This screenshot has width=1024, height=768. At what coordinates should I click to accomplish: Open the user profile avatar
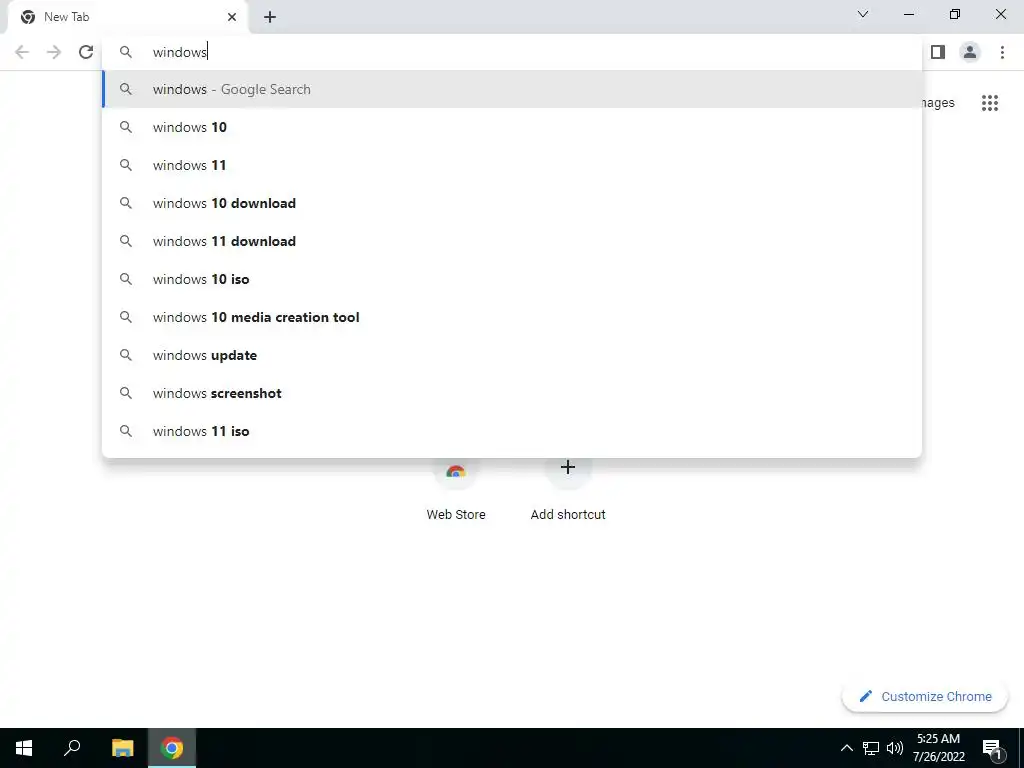coord(970,52)
